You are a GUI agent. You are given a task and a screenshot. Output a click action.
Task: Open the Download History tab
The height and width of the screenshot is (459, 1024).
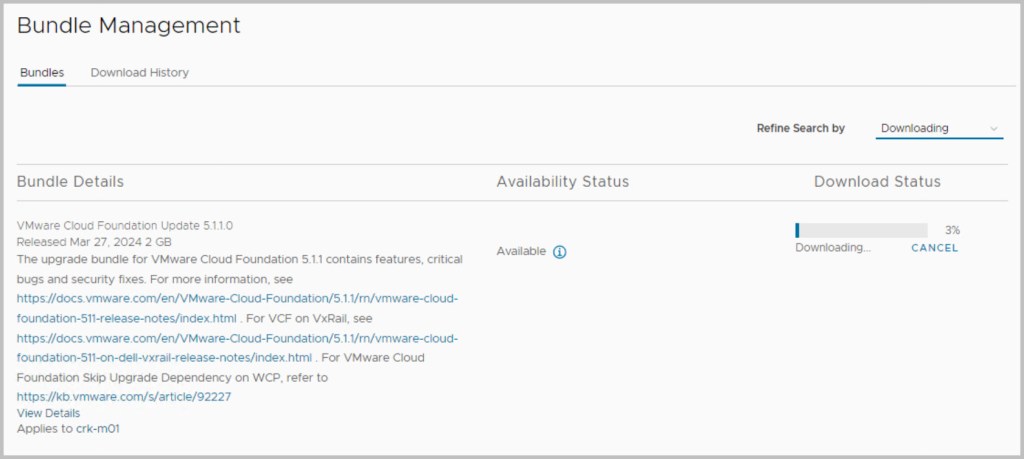pos(139,73)
